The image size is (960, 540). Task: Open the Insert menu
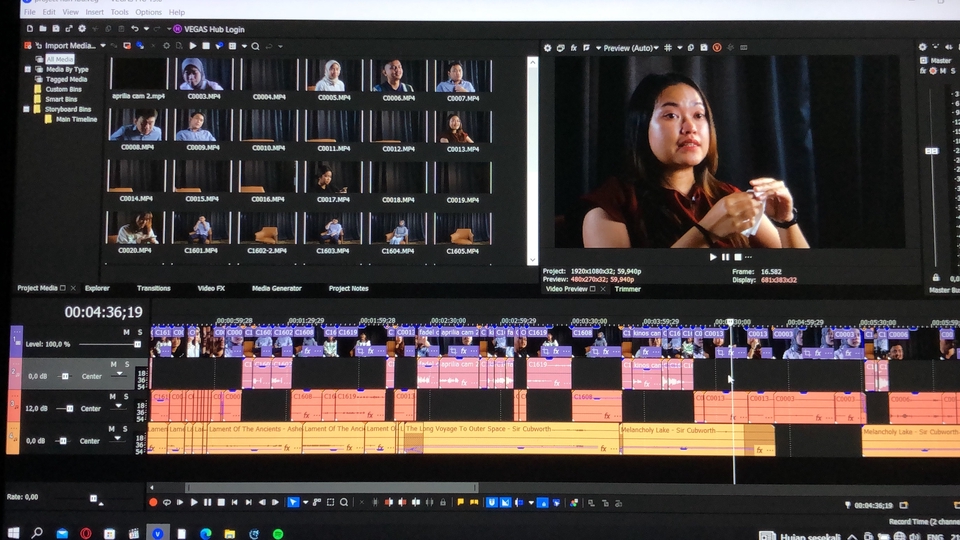[94, 12]
